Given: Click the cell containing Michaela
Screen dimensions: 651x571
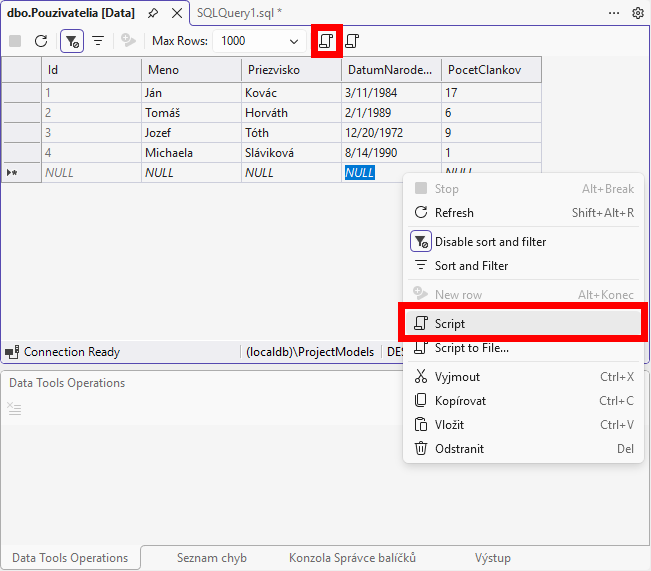Looking at the screenshot, I should tap(191, 152).
